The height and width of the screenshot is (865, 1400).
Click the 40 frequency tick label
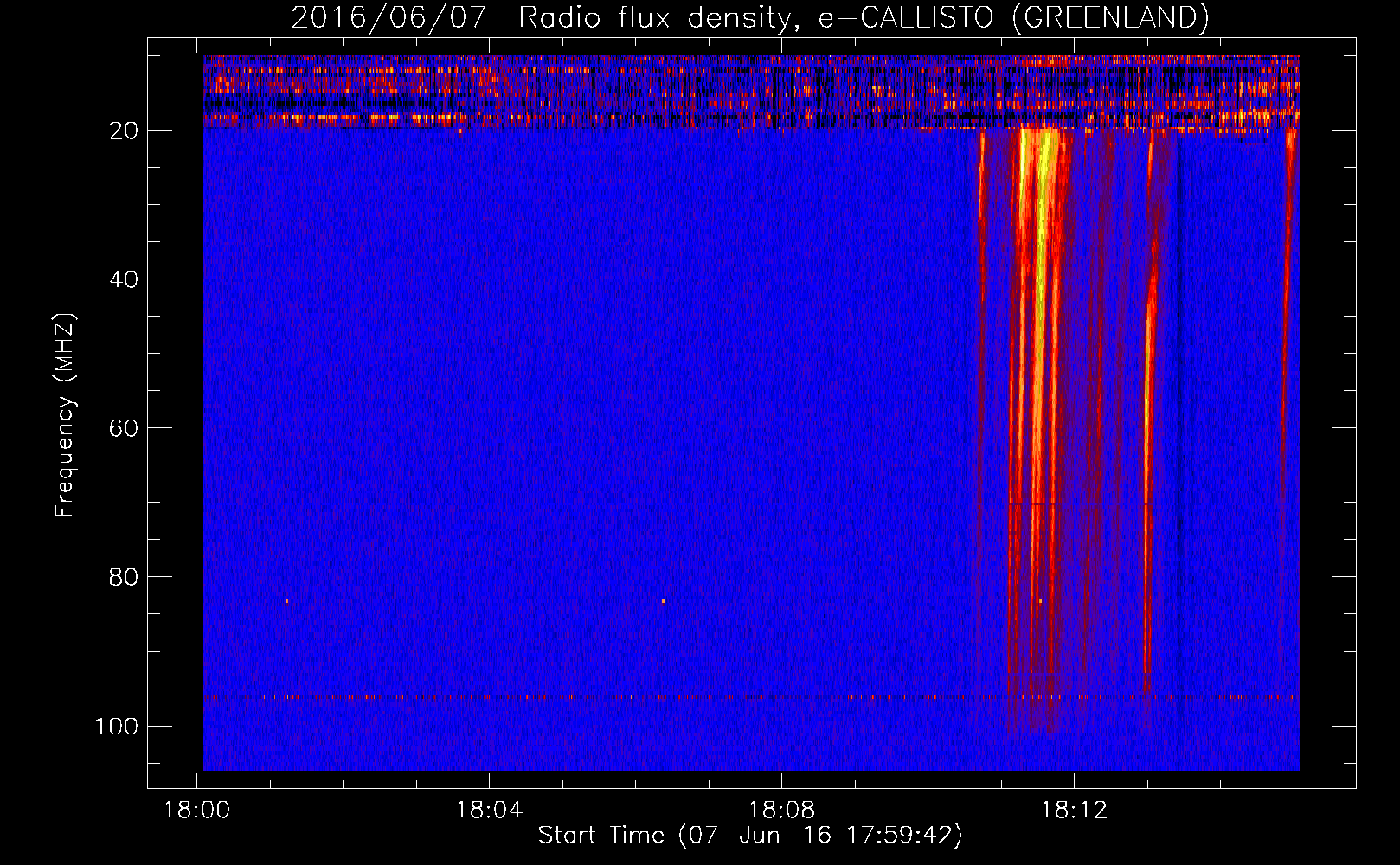tap(124, 279)
